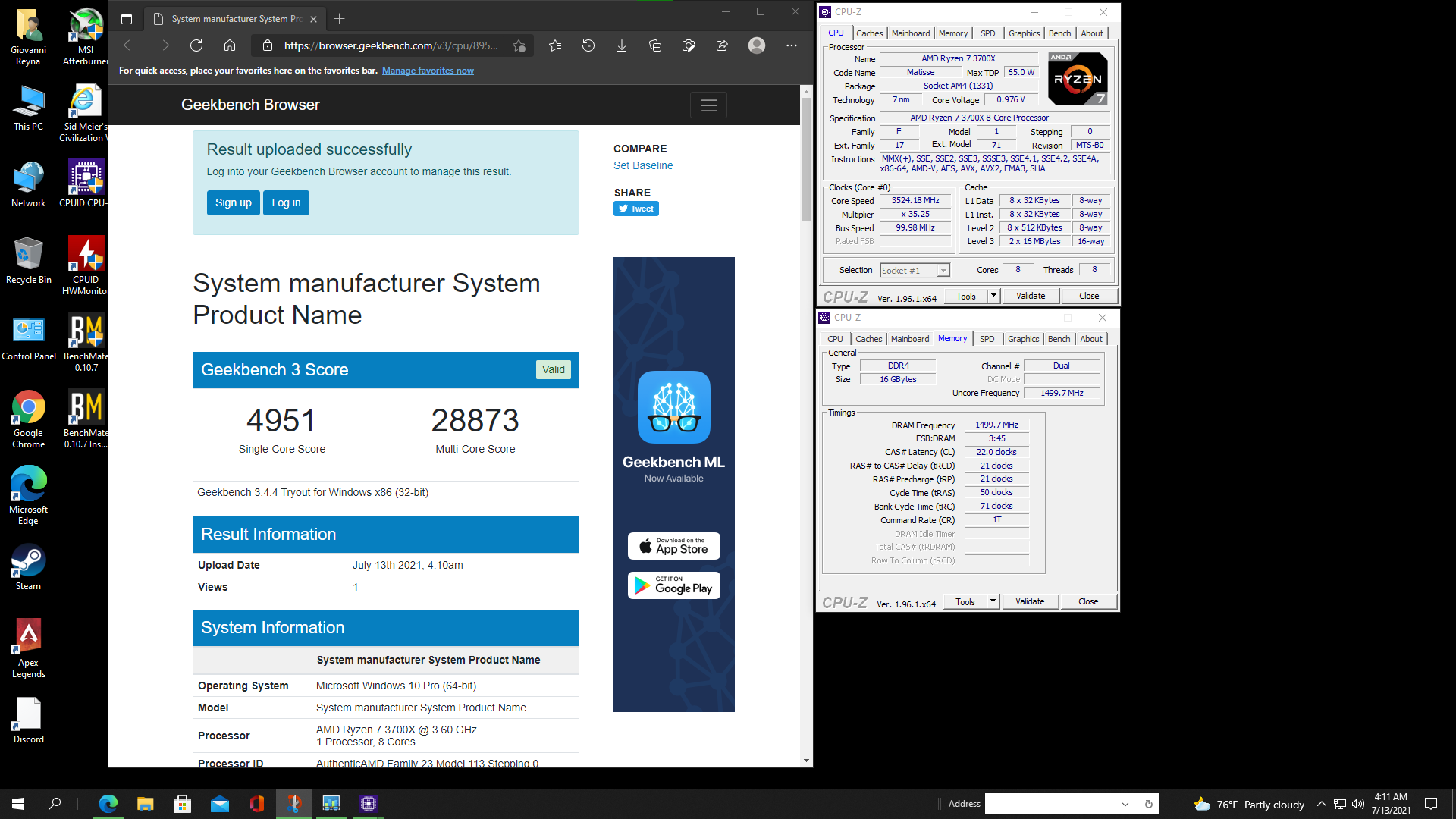Open Set Baseline link
Viewport: 1456px width, 819px height.
pyautogui.click(x=643, y=165)
